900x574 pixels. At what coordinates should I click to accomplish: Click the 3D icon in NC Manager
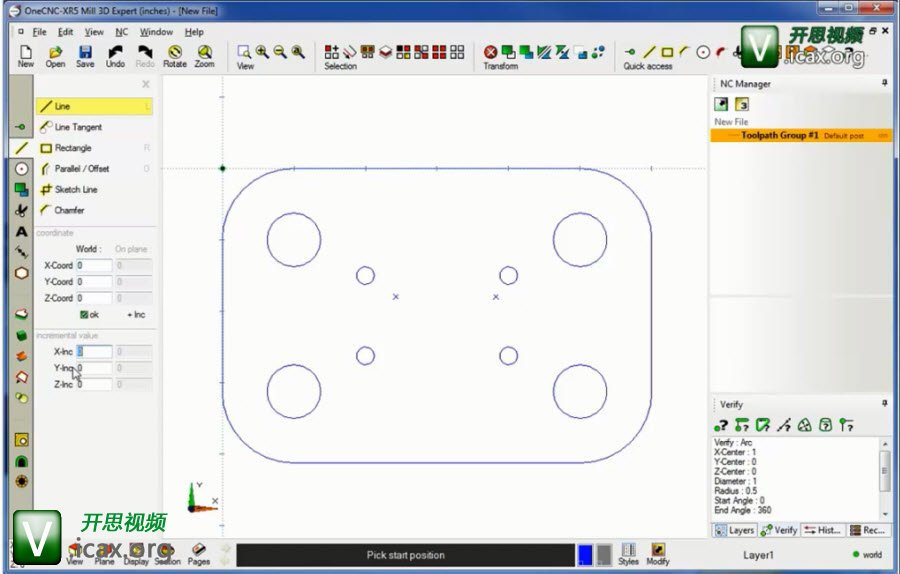742,104
